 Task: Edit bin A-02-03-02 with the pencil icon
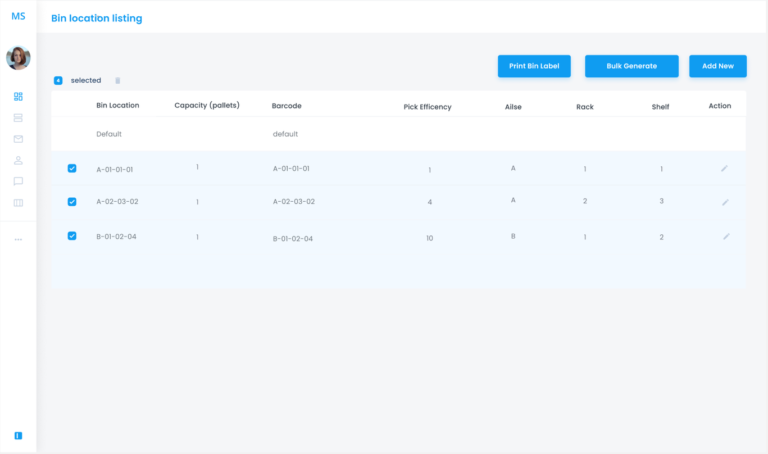[725, 202]
